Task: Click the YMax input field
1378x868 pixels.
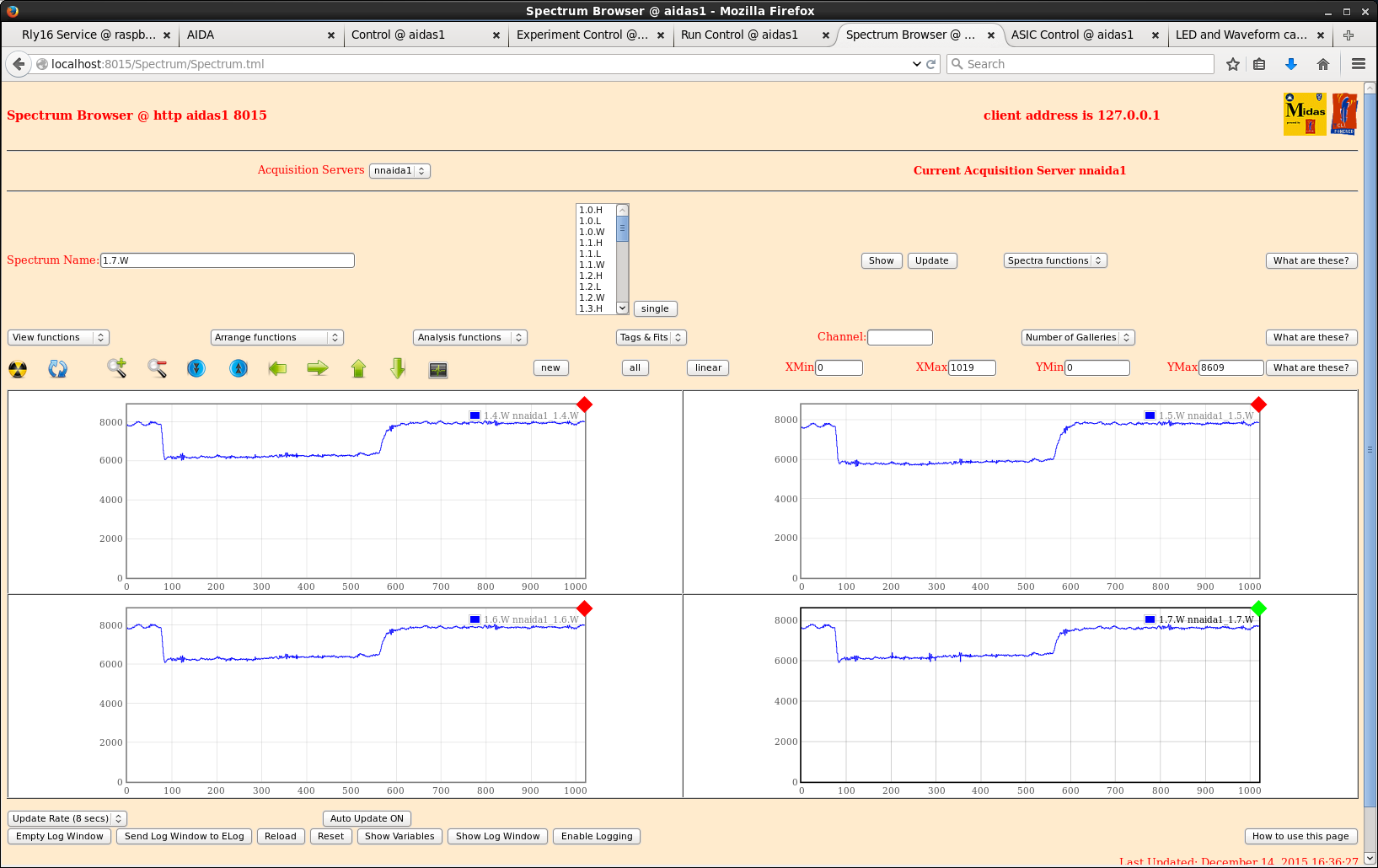Action: pos(1231,367)
